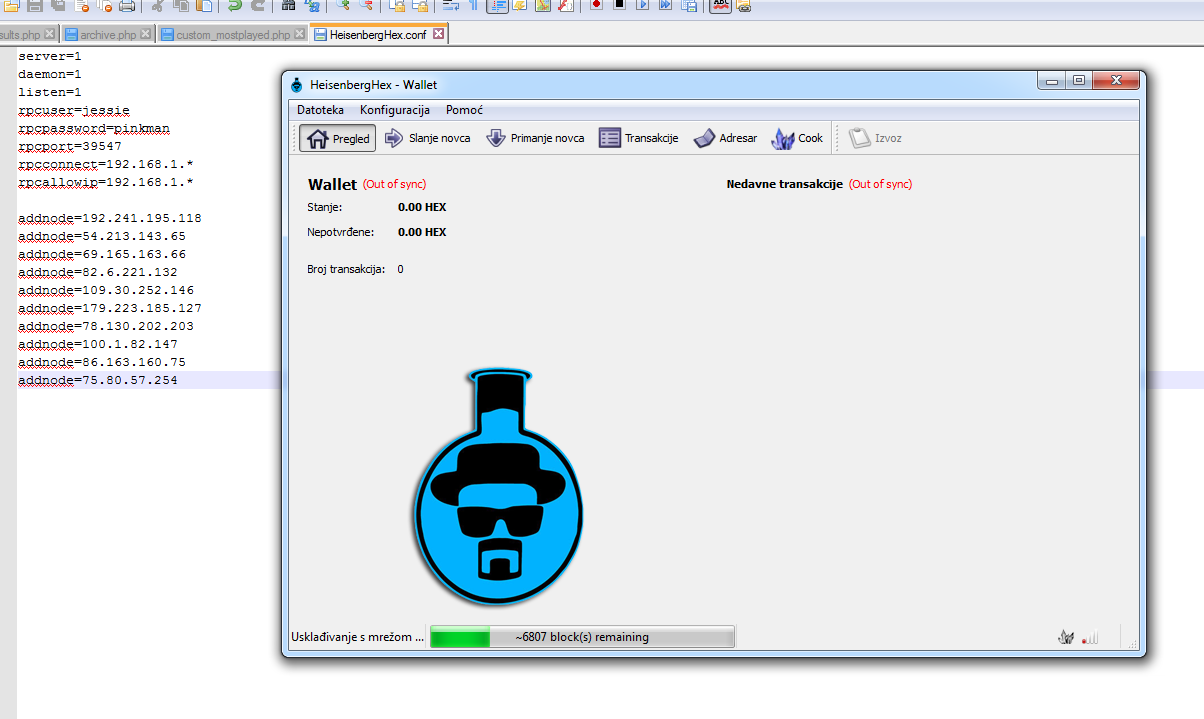Click the line rpcport=39547
Viewport: 1204px width, 719px height.
tap(70, 147)
